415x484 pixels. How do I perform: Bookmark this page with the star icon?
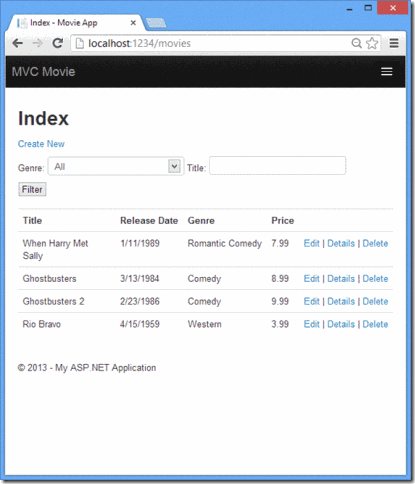pos(372,43)
